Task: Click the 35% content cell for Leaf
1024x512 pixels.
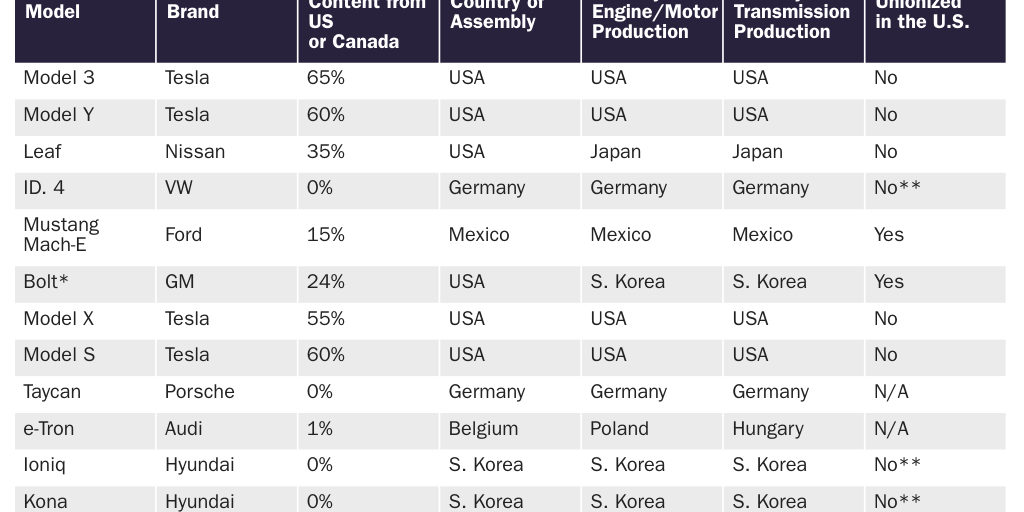Action: [326, 152]
